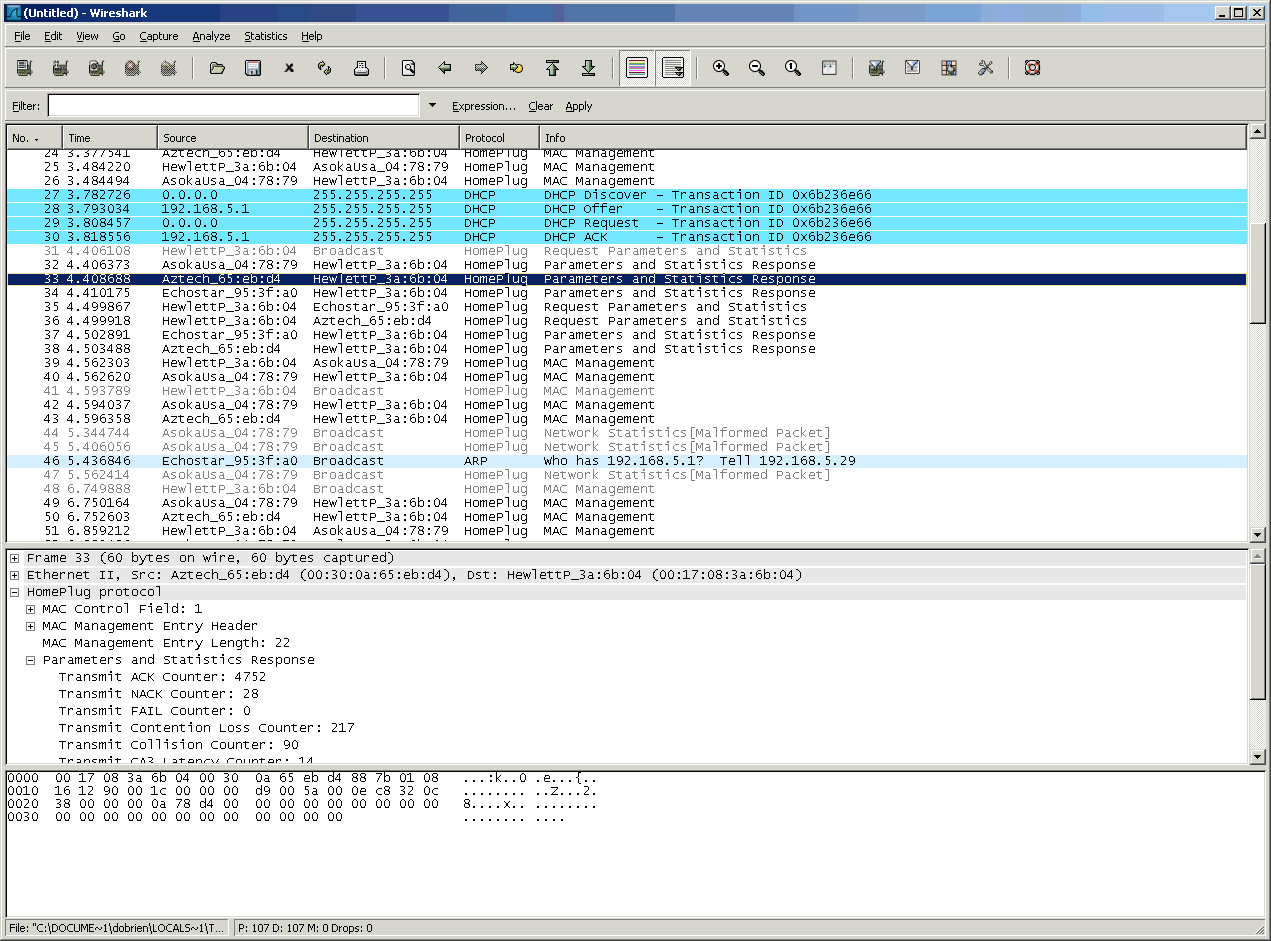
Task: Toggle packet list colorize button
Action: 637,68
